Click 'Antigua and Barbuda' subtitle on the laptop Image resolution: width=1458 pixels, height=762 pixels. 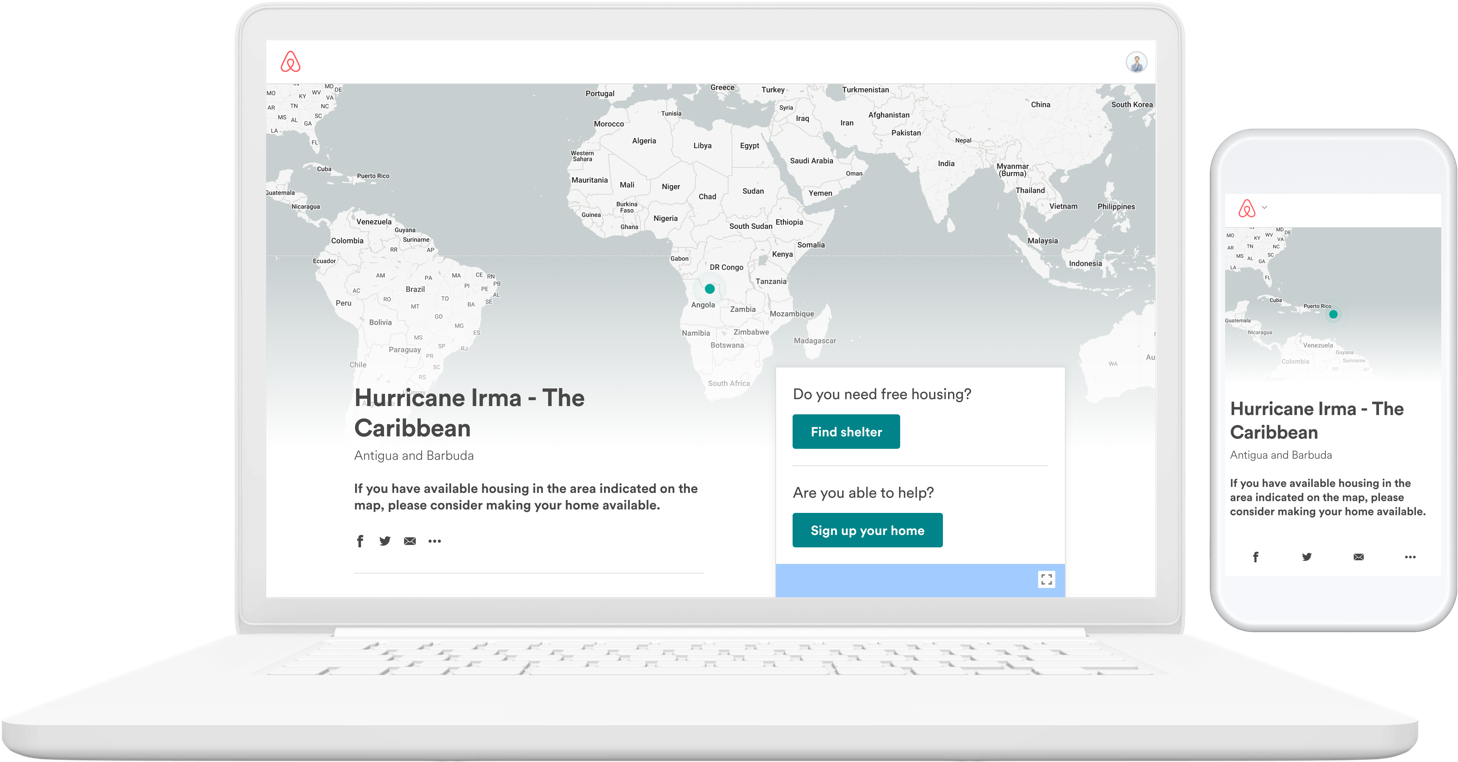[414, 455]
